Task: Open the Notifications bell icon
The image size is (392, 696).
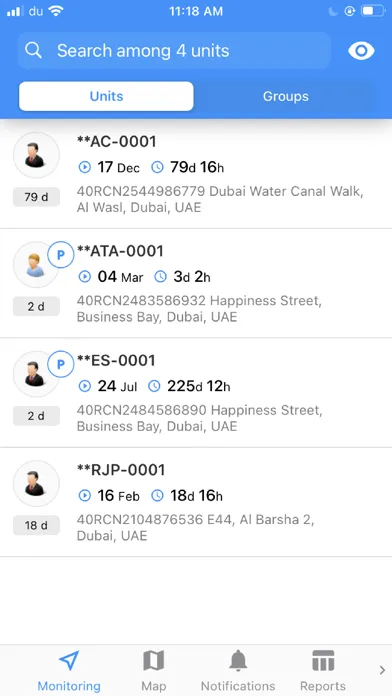Action: [238, 660]
